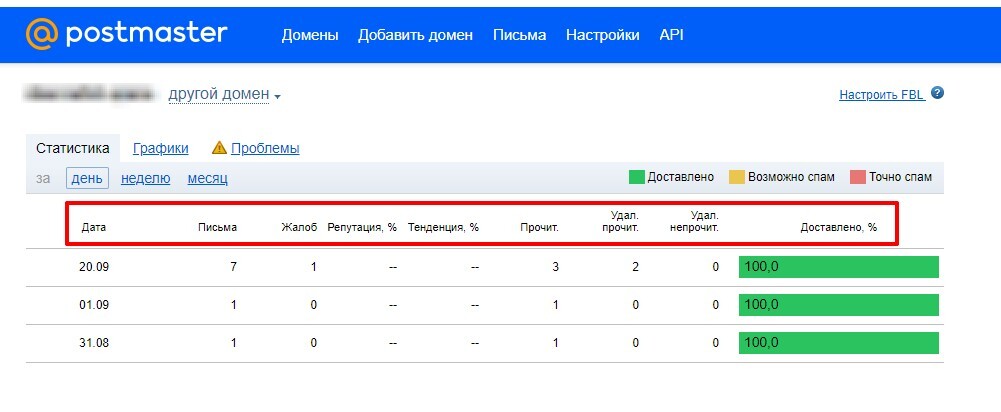Click letters count 7 in 20.09 row
Screen dimensions: 1001x412
pos(234,267)
